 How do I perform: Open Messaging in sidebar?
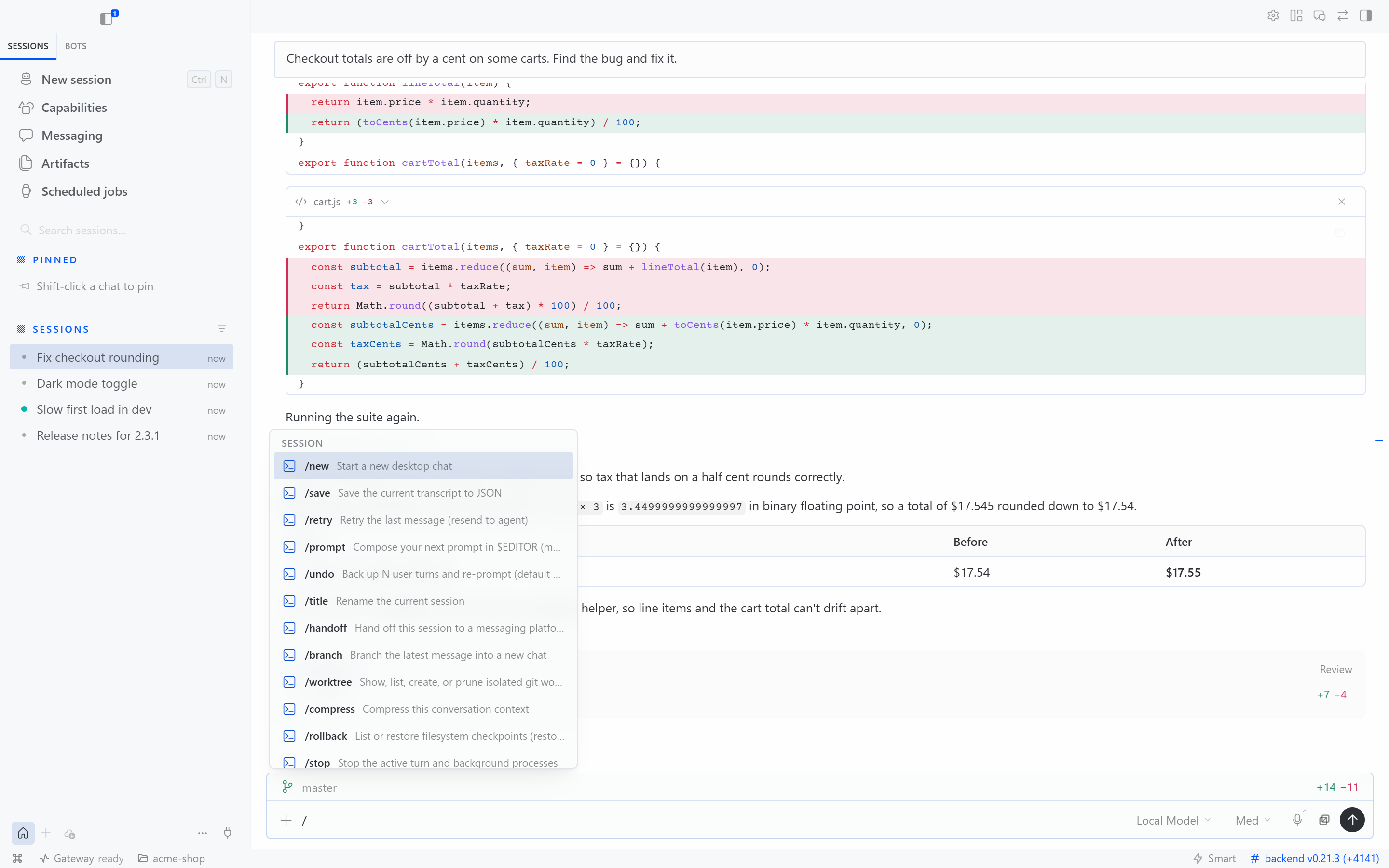click(124, 136)
